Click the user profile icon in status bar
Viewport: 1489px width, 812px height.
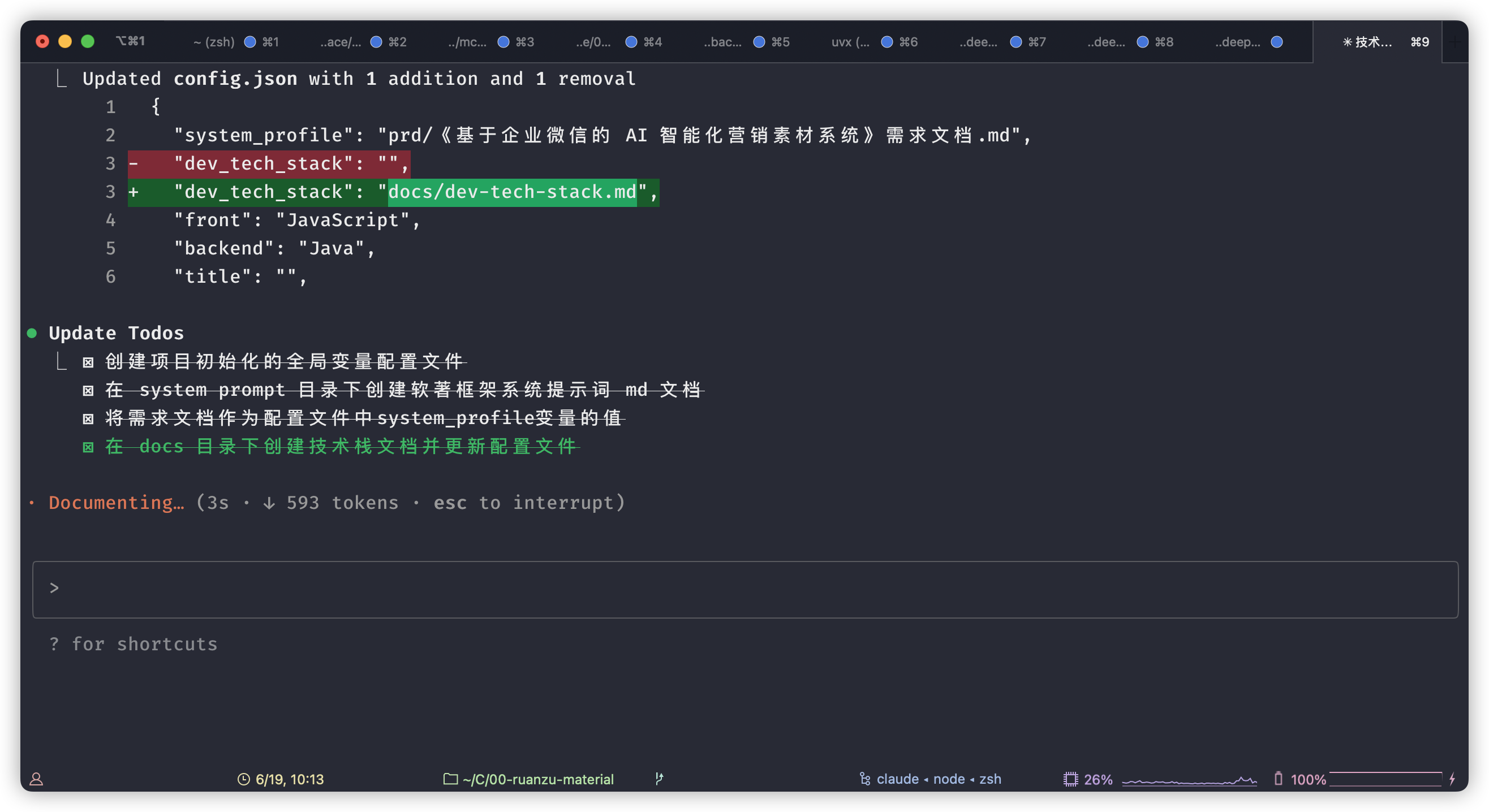coord(36,779)
